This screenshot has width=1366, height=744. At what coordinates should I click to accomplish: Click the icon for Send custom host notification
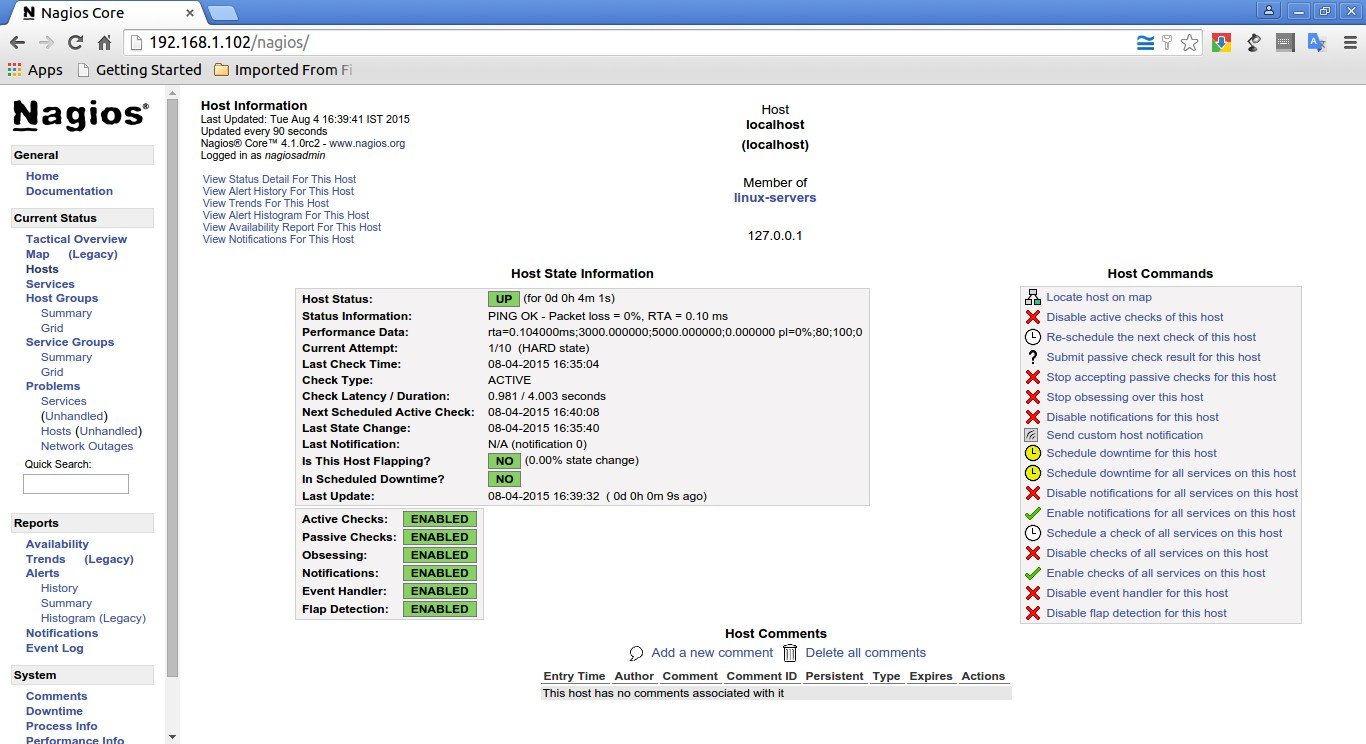point(1033,435)
